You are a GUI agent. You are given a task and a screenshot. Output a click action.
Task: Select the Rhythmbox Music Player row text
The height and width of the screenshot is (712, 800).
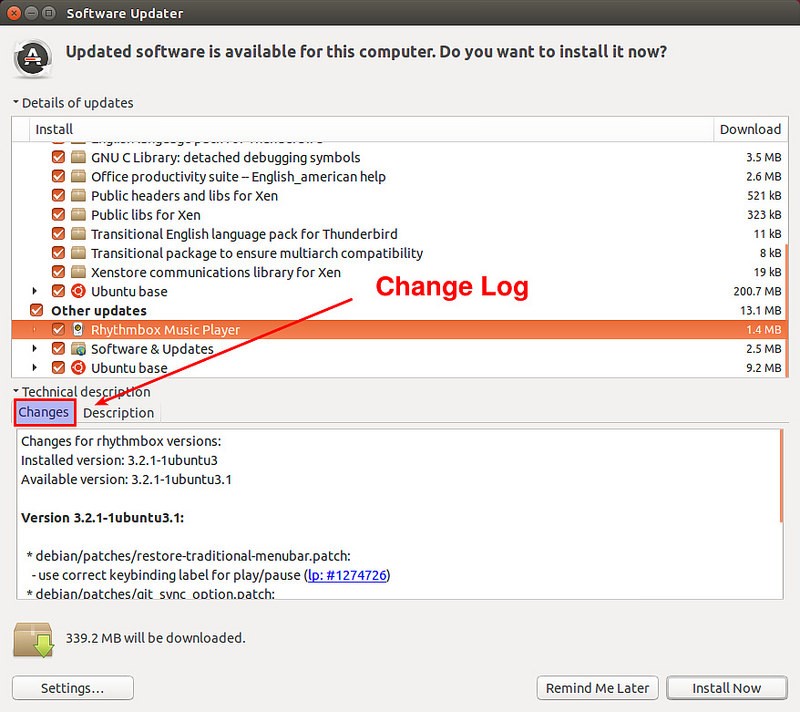pyautogui.click(x=165, y=330)
